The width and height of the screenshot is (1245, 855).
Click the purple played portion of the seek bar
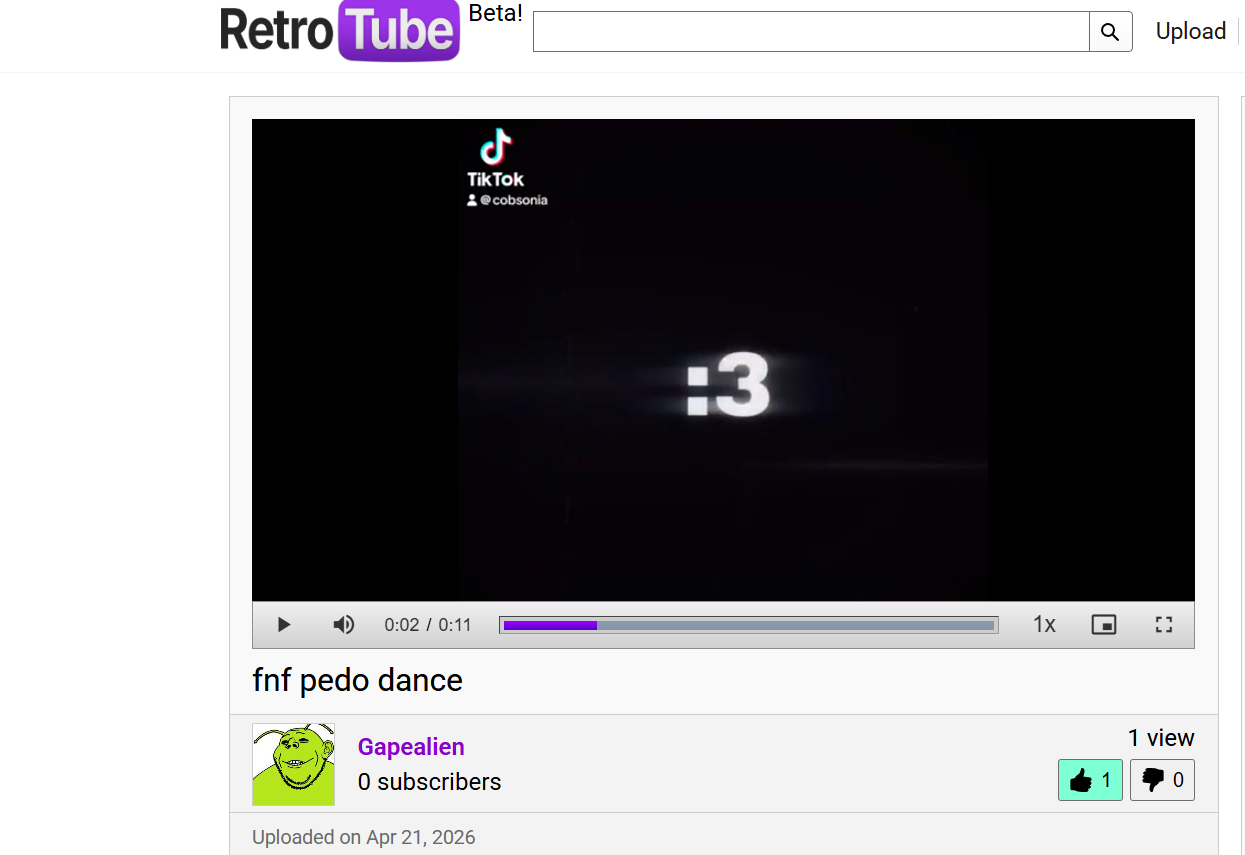550,625
